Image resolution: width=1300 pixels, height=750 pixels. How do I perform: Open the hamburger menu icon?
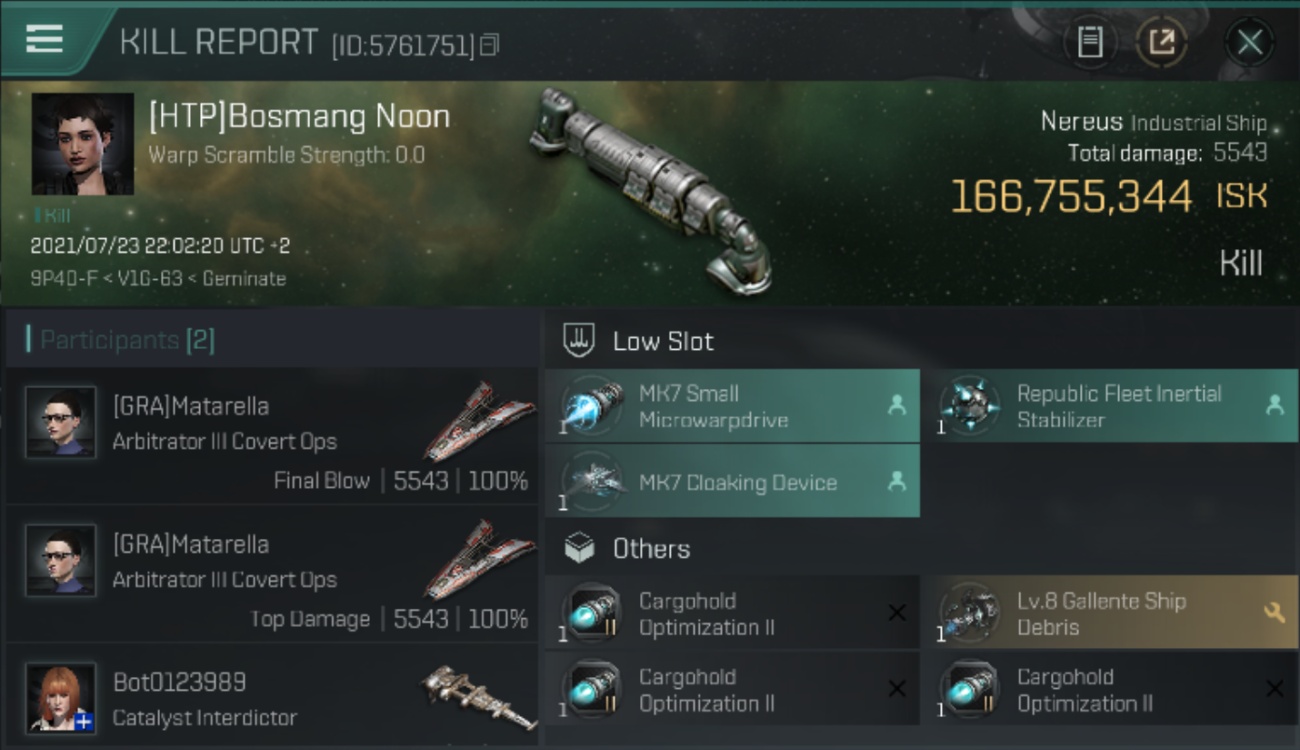44,39
